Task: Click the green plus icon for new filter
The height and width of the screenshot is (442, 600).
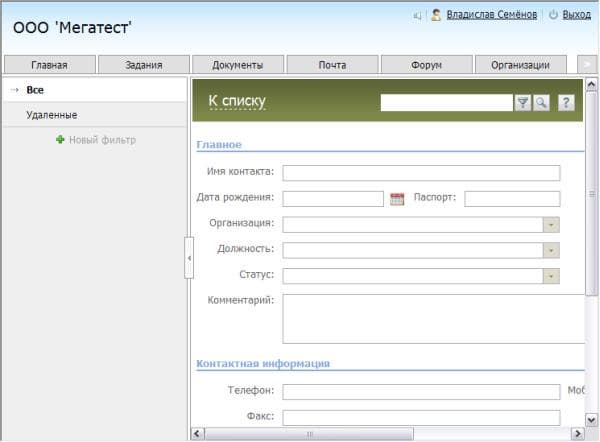Action: pyautogui.click(x=60, y=140)
